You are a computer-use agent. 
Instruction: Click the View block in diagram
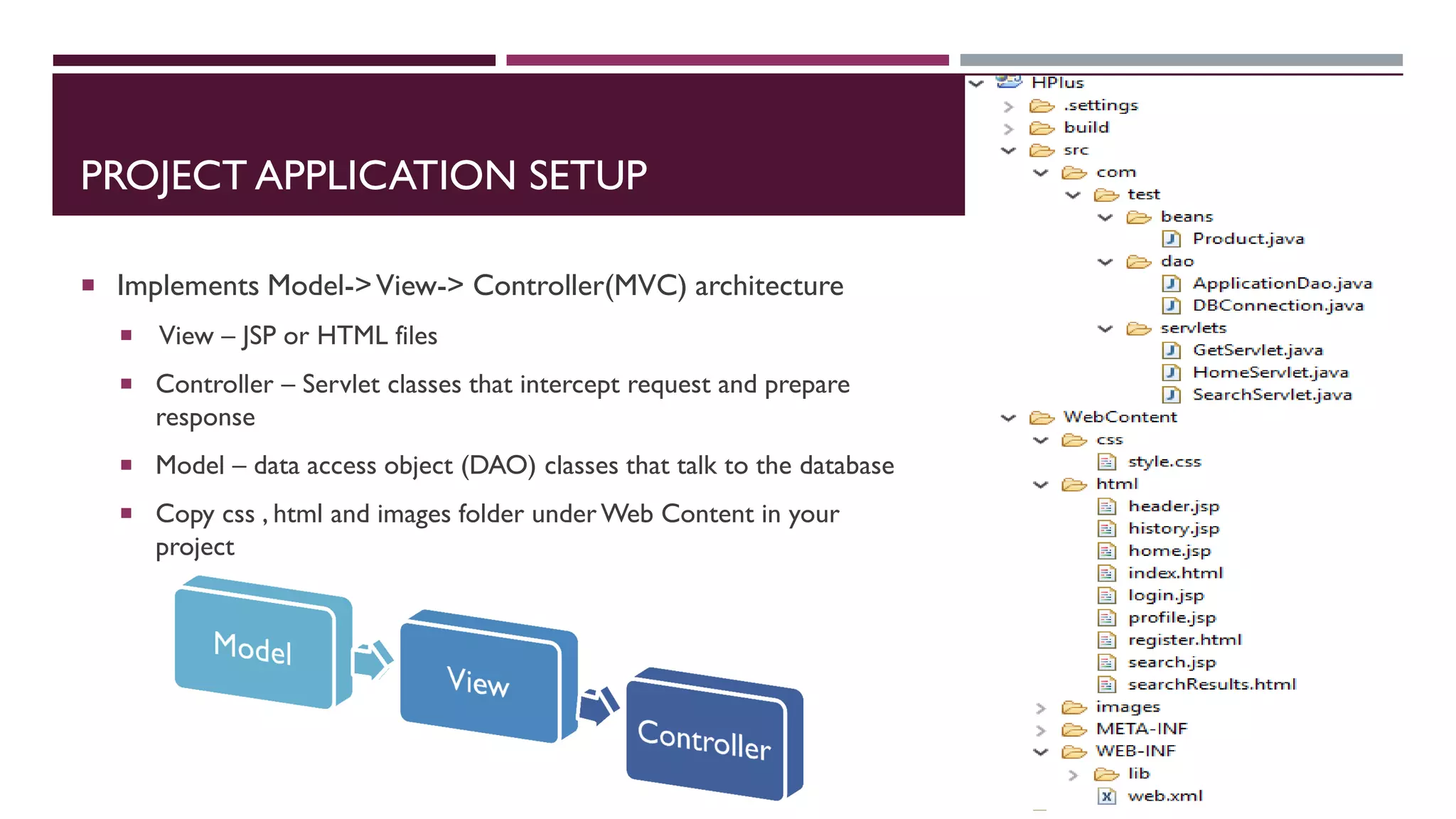478,681
